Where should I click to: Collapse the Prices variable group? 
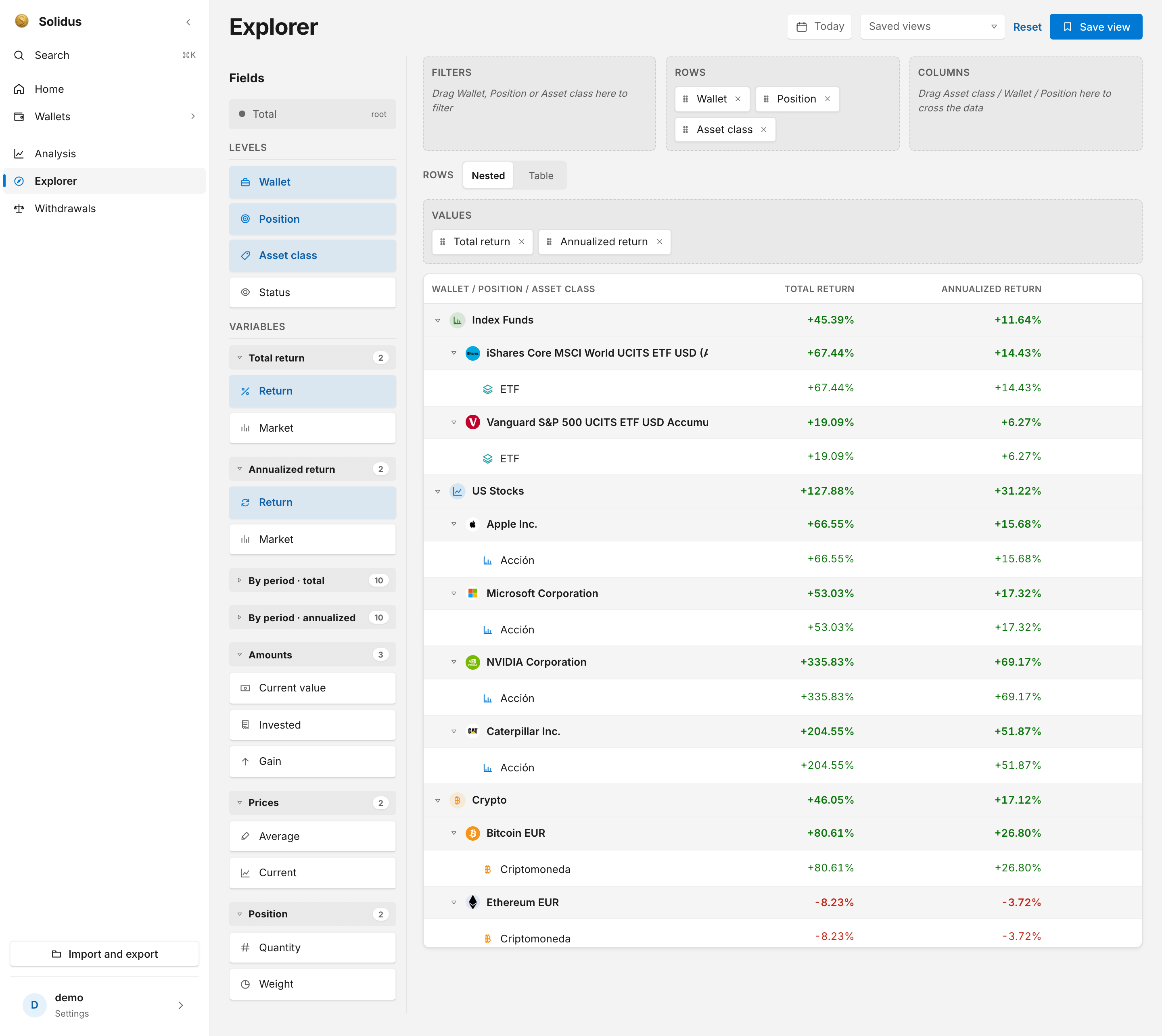coord(312,802)
